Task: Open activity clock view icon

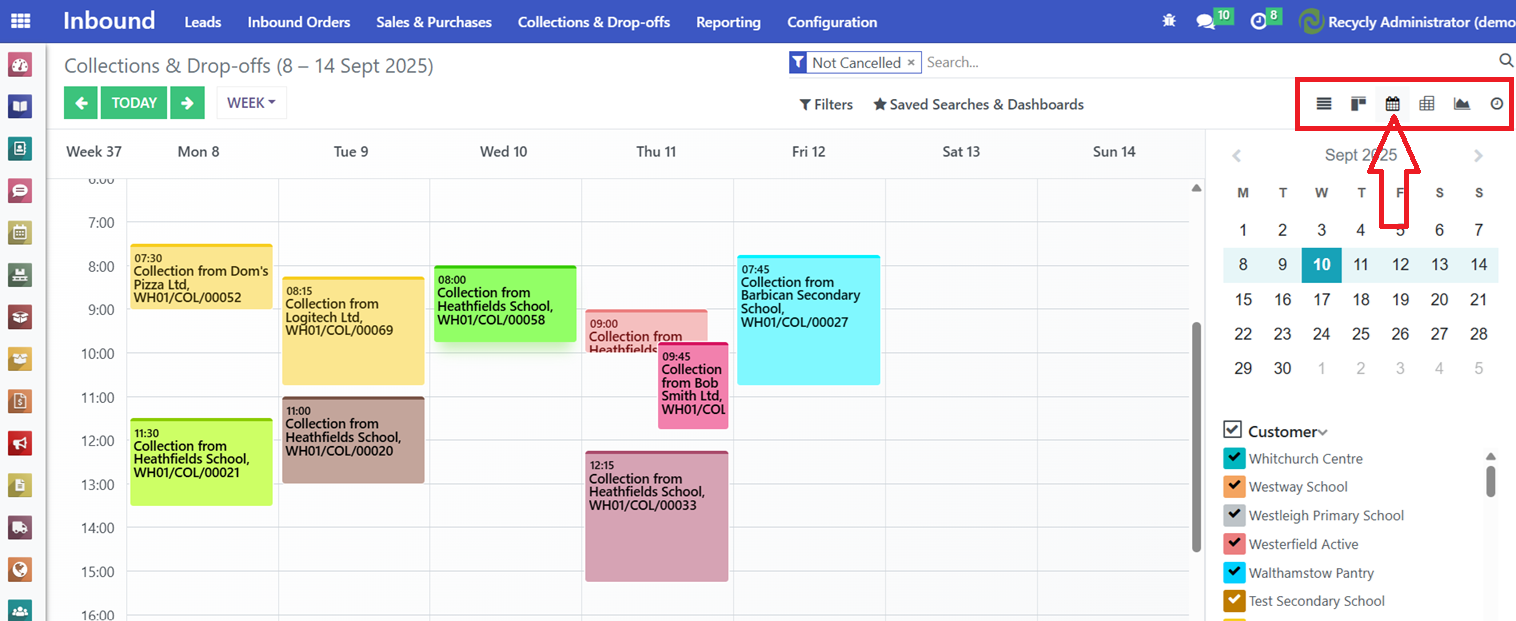Action: (x=1496, y=103)
